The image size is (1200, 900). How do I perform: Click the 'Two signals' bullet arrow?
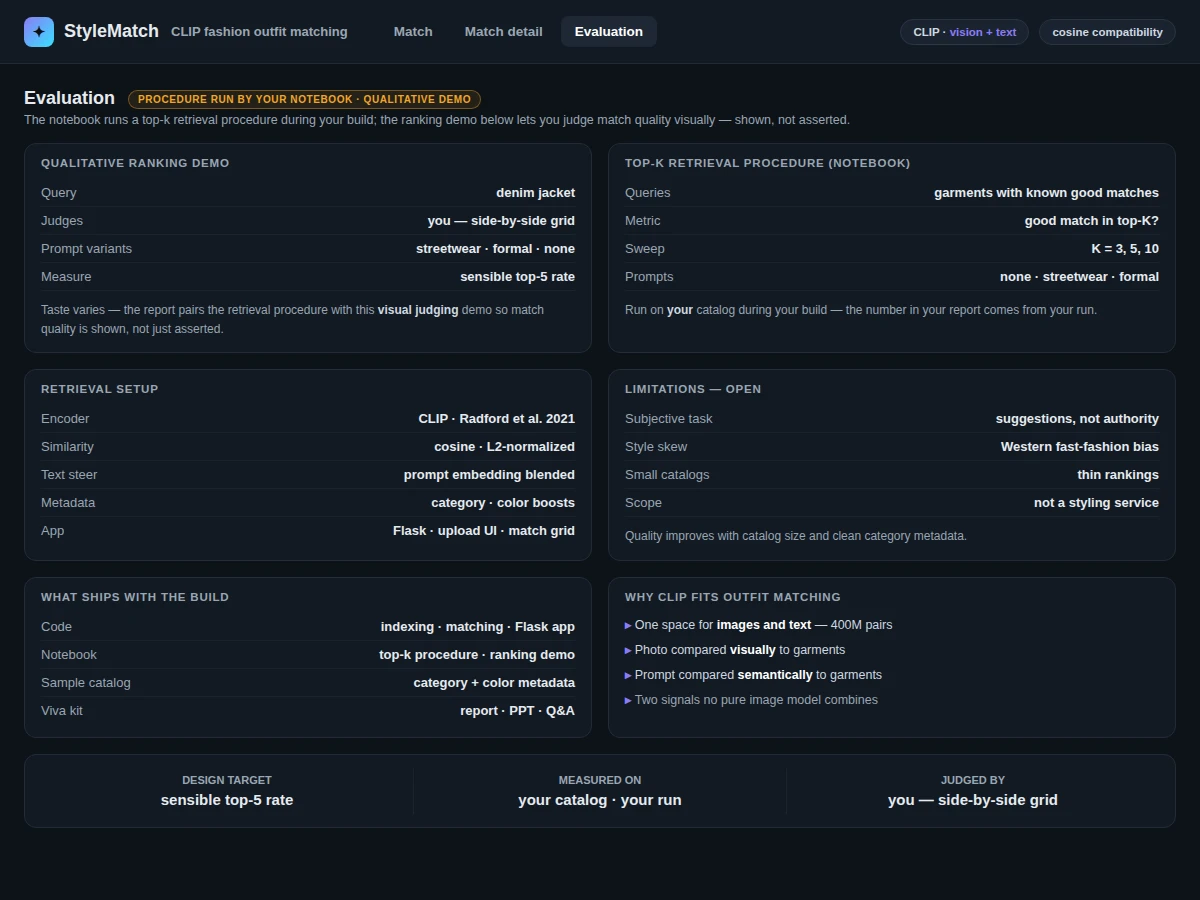(628, 700)
